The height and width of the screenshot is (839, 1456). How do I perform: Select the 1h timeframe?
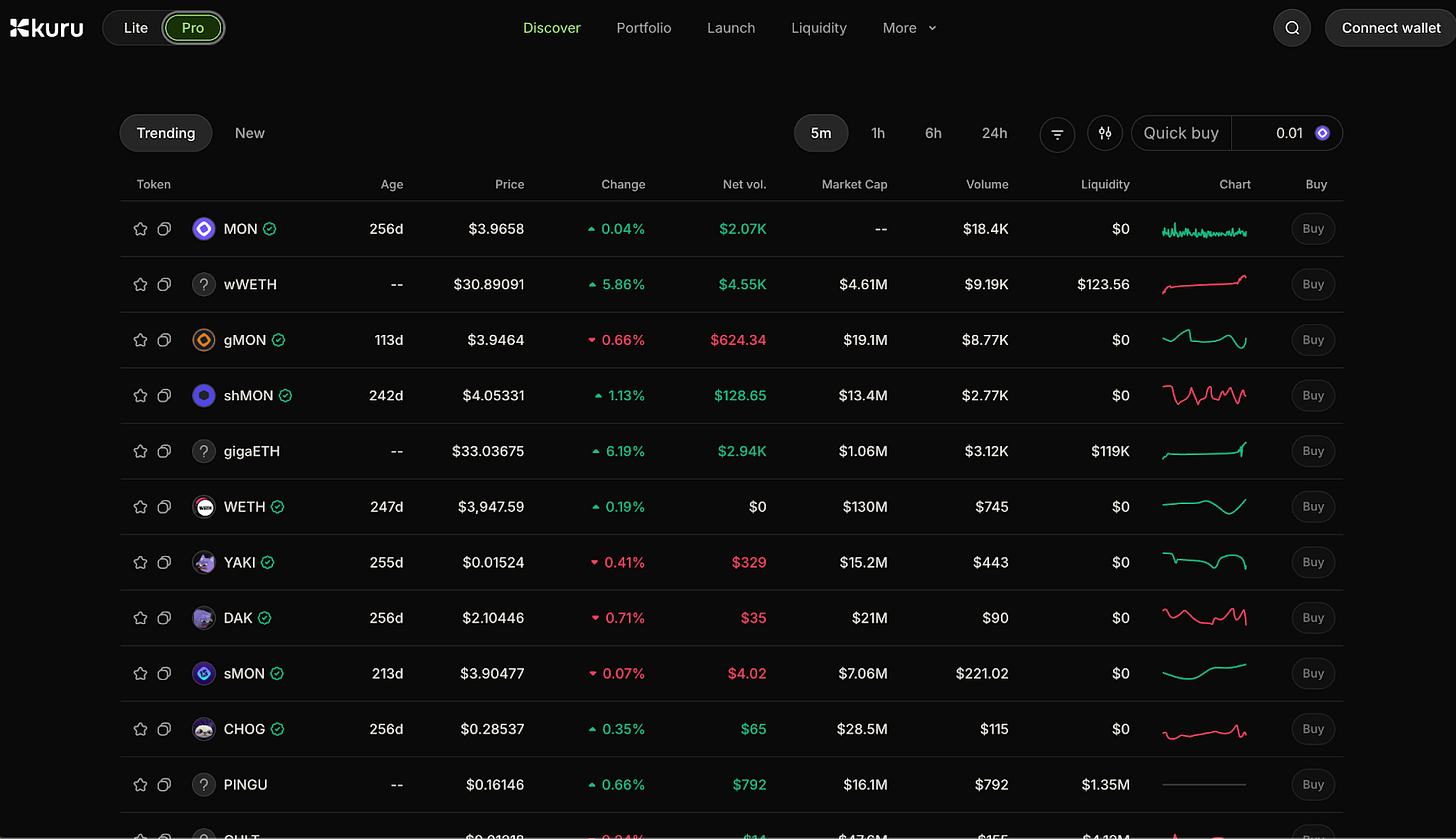pos(878,133)
